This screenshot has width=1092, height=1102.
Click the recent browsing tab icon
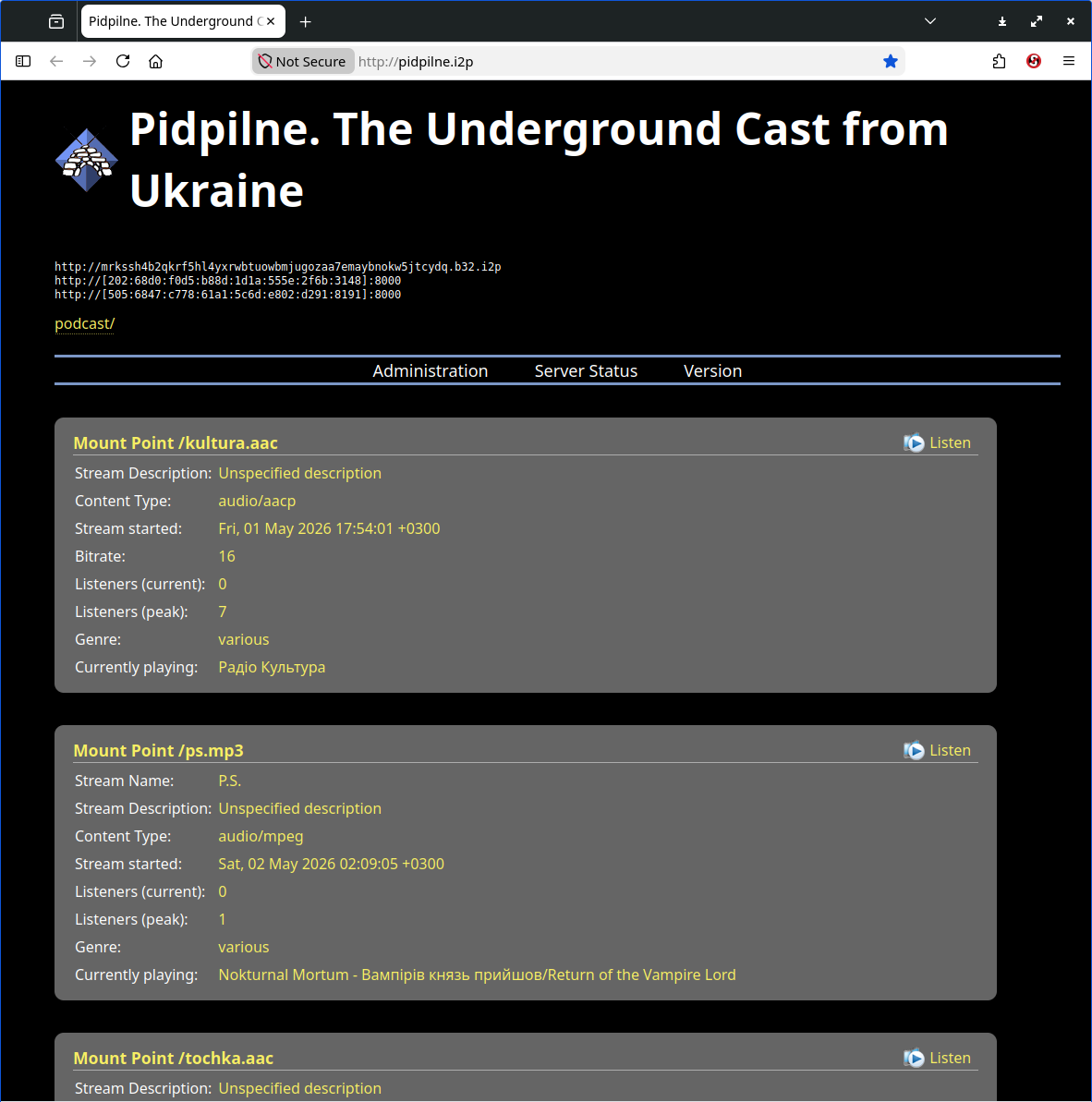coord(56,22)
